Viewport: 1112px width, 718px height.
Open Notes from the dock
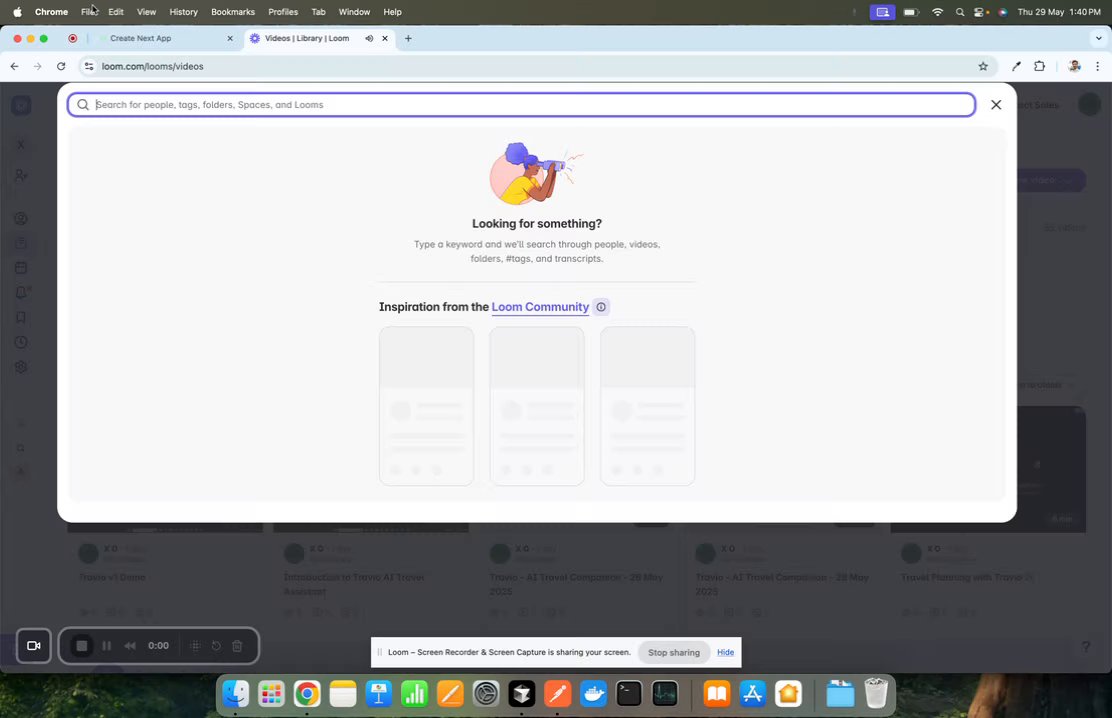343,694
